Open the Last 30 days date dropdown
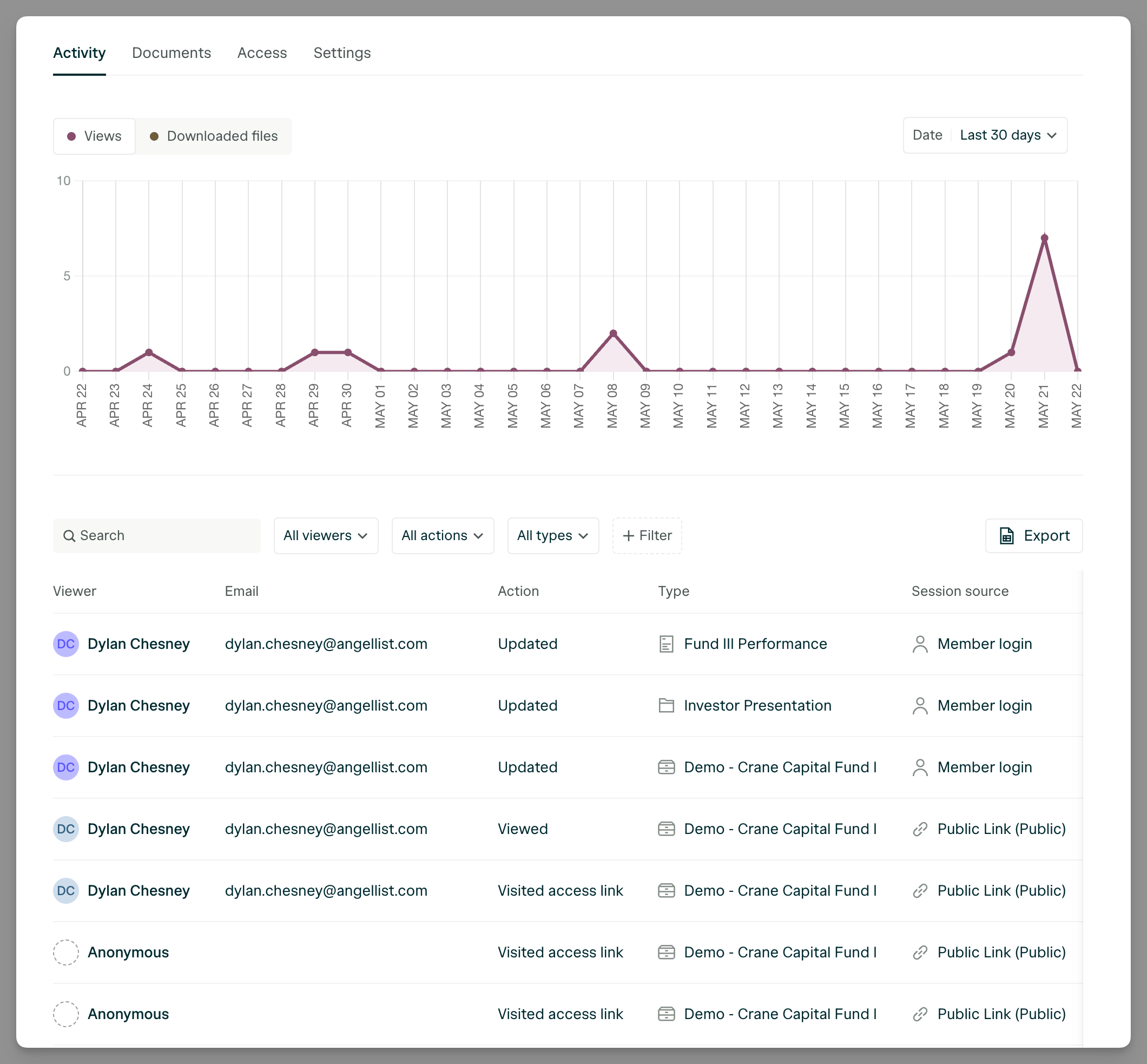 pyautogui.click(x=1007, y=135)
